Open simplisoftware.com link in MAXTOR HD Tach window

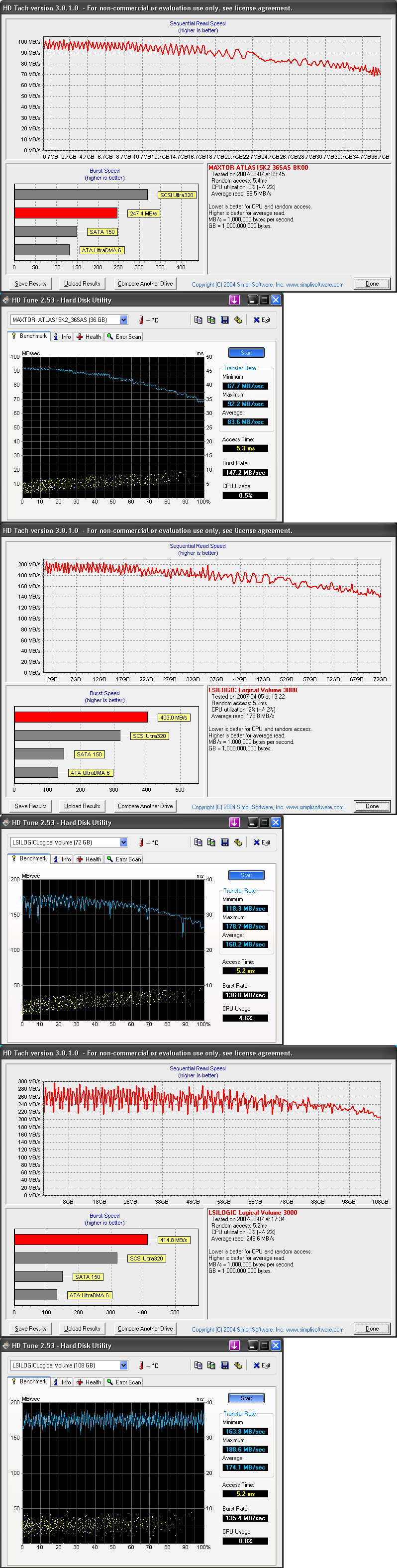point(315,284)
